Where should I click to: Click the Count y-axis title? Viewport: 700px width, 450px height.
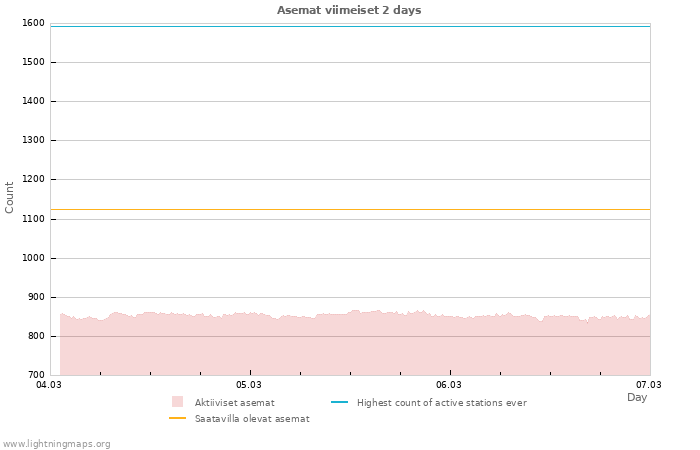point(10,197)
